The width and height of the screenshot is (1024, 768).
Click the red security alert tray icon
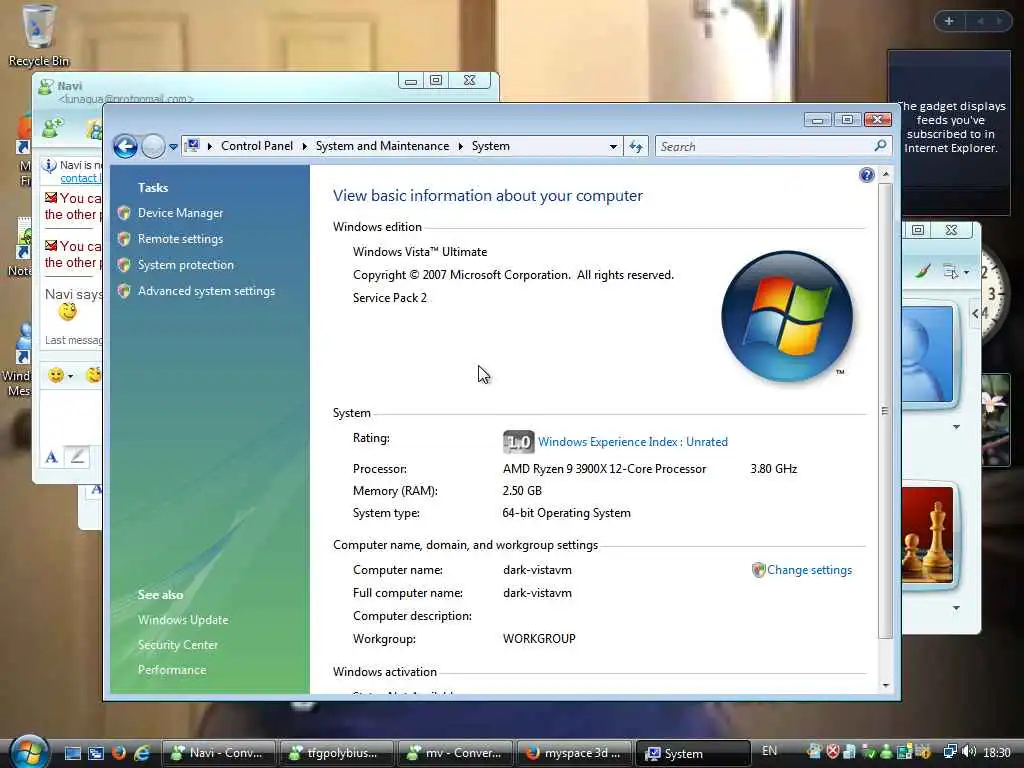click(833, 752)
